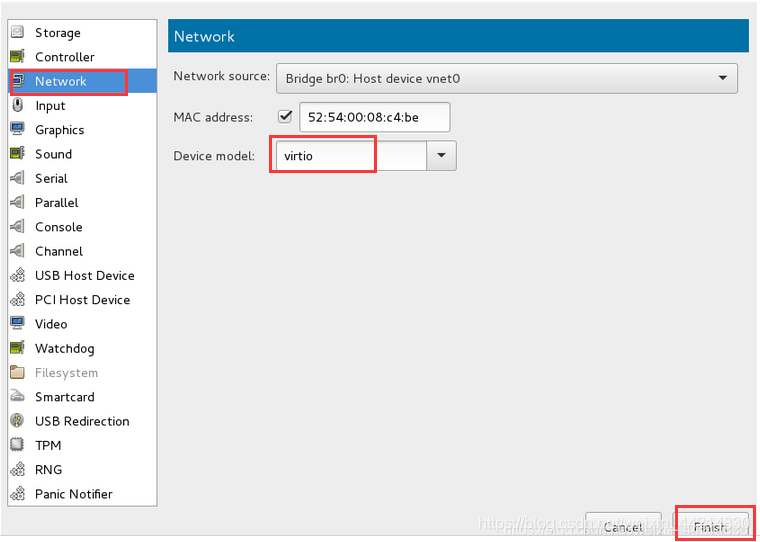Select Storage in the hardware list
Viewport: 760px width, 542px height.
82,32
